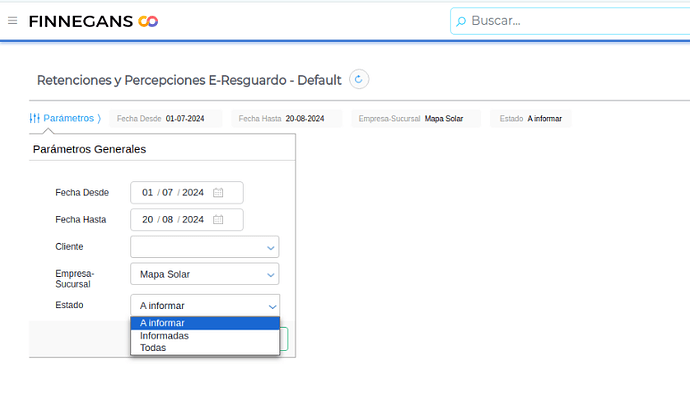Click the Finnegans logo
Screen dimensions: 690x401
pyautogui.click(x=93, y=21)
